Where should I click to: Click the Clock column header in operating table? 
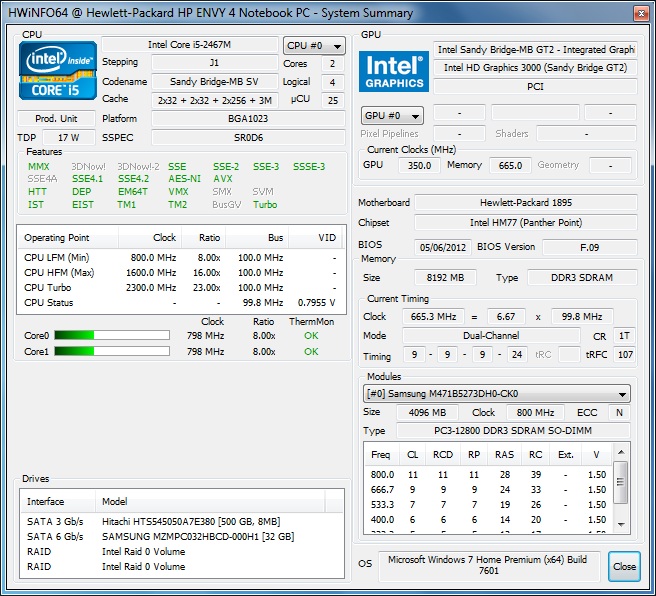pyautogui.click(x=150, y=238)
